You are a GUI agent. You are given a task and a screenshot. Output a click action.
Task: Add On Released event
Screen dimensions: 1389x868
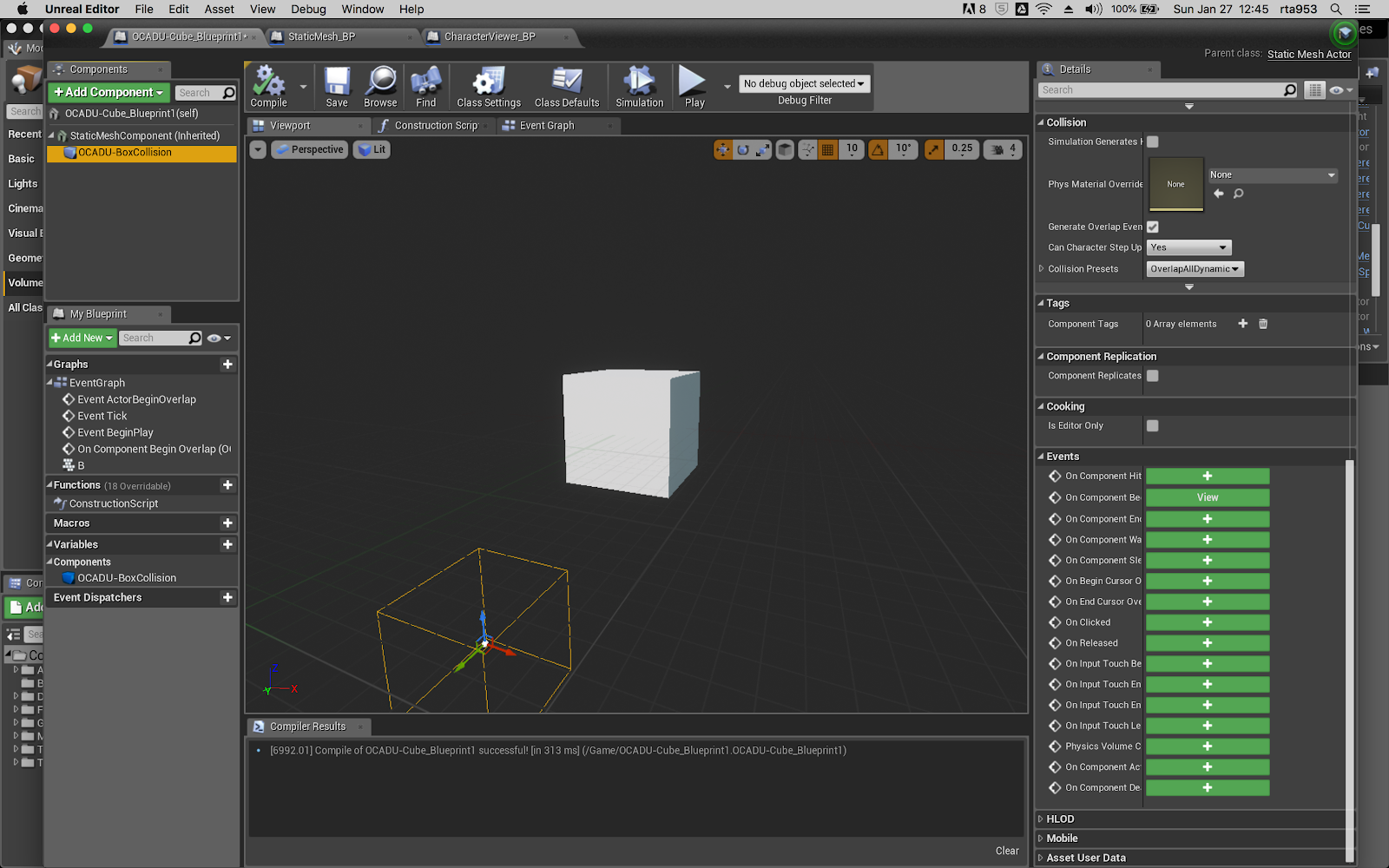[x=1207, y=643]
